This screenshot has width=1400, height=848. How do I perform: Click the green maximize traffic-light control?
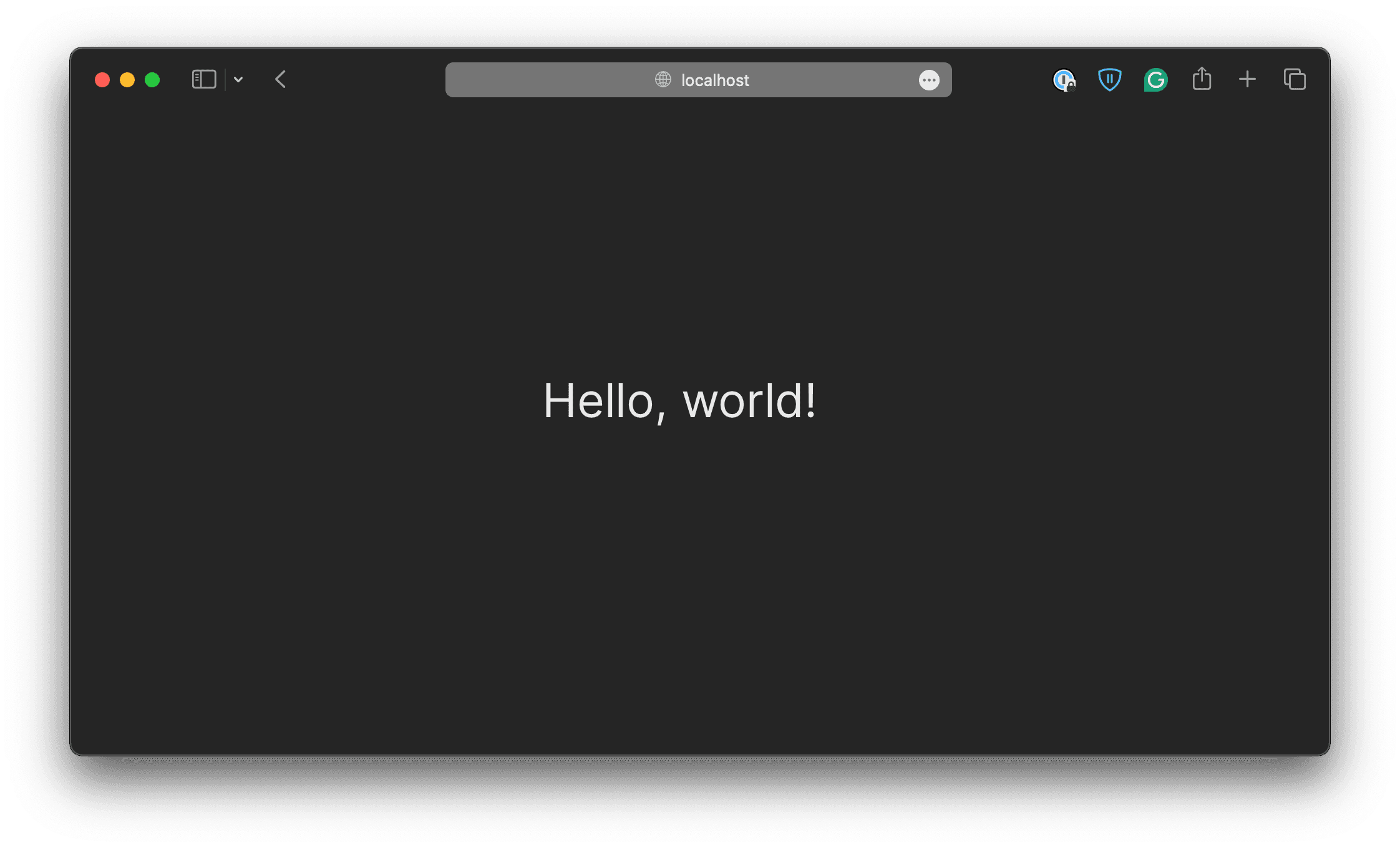pyautogui.click(x=152, y=80)
